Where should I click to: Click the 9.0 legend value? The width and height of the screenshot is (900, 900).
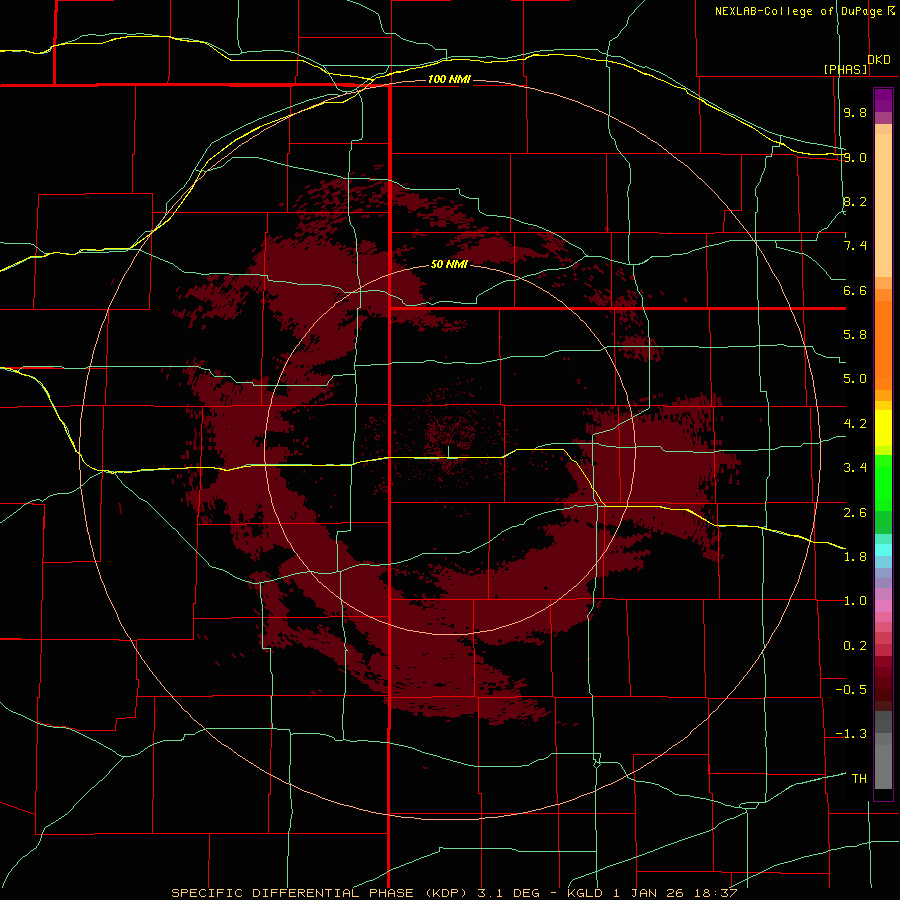pos(855,157)
